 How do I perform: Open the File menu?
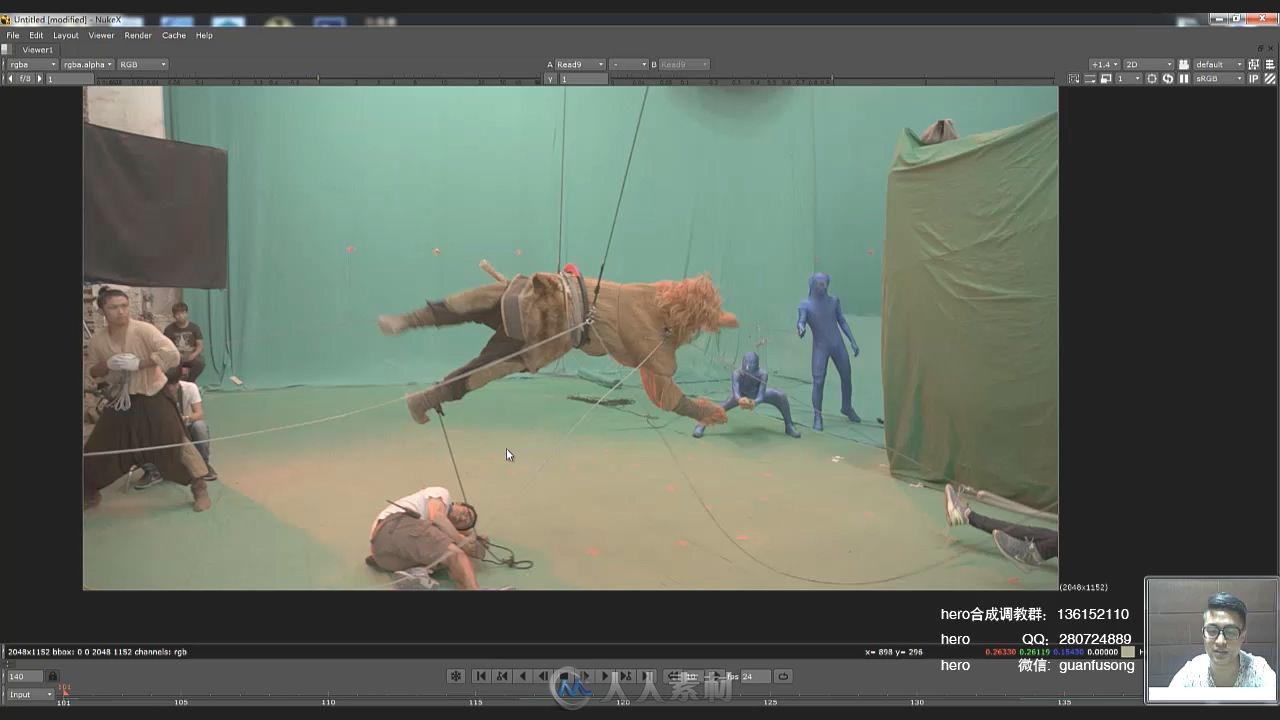click(13, 35)
